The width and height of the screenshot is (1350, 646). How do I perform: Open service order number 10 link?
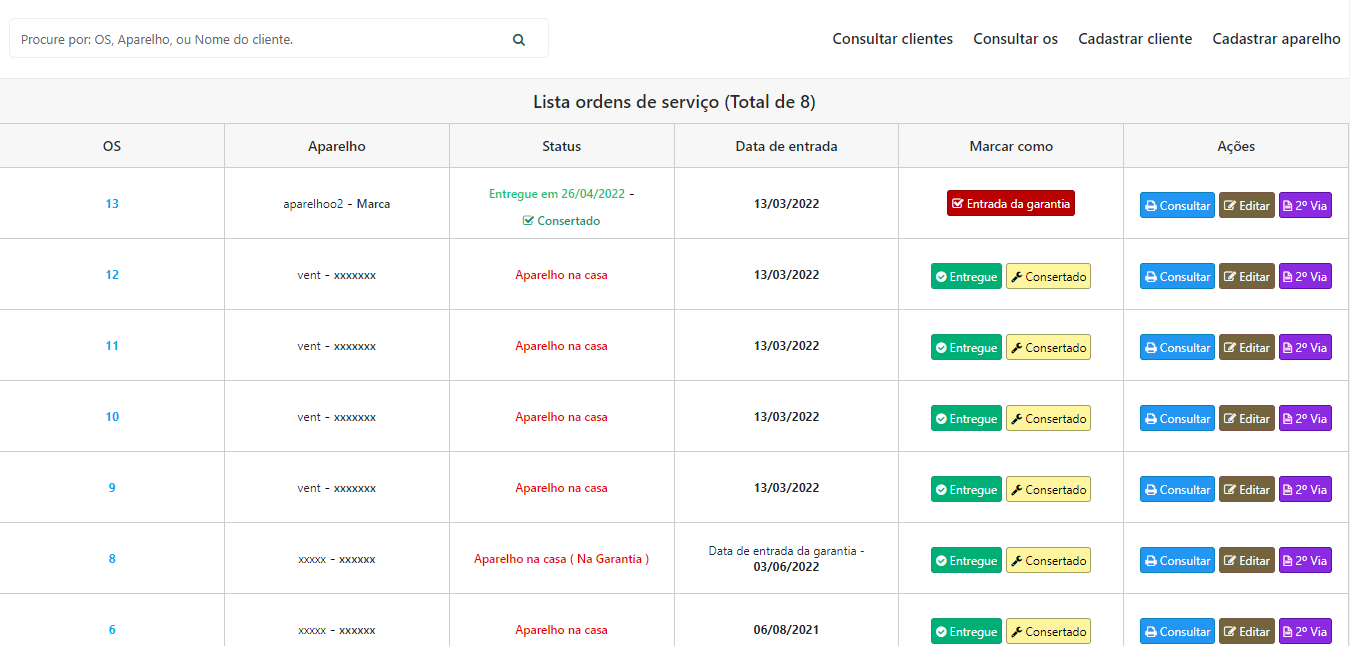[x=112, y=417]
